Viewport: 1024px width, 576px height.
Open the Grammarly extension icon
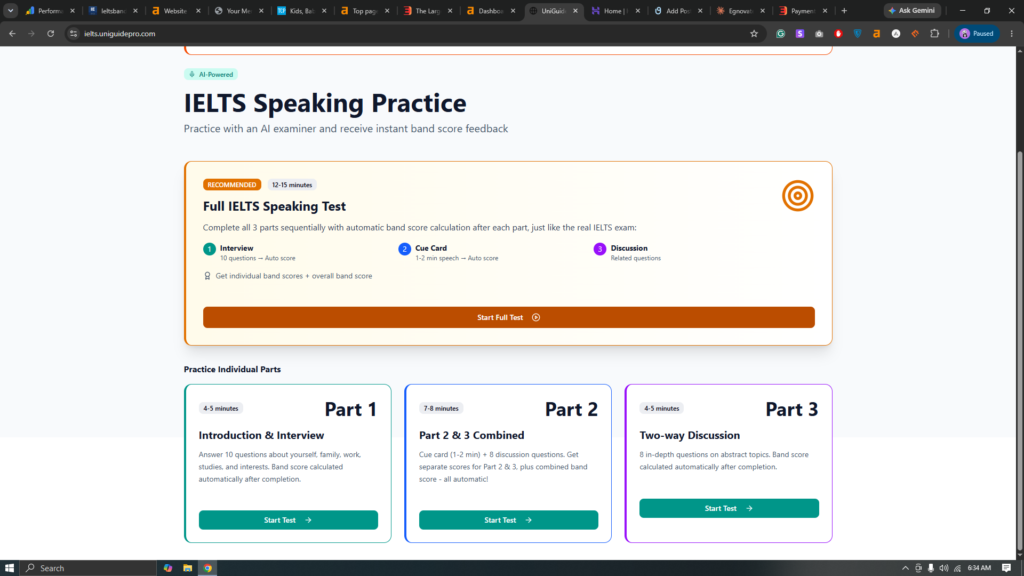click(x=780, y=33)
